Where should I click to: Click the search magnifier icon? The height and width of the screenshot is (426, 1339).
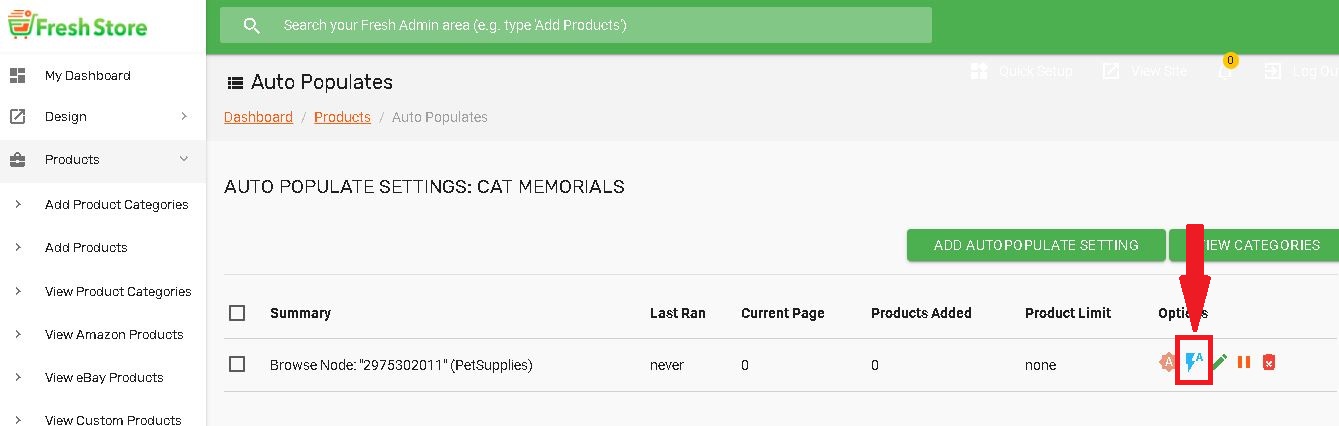click(252, 25)
